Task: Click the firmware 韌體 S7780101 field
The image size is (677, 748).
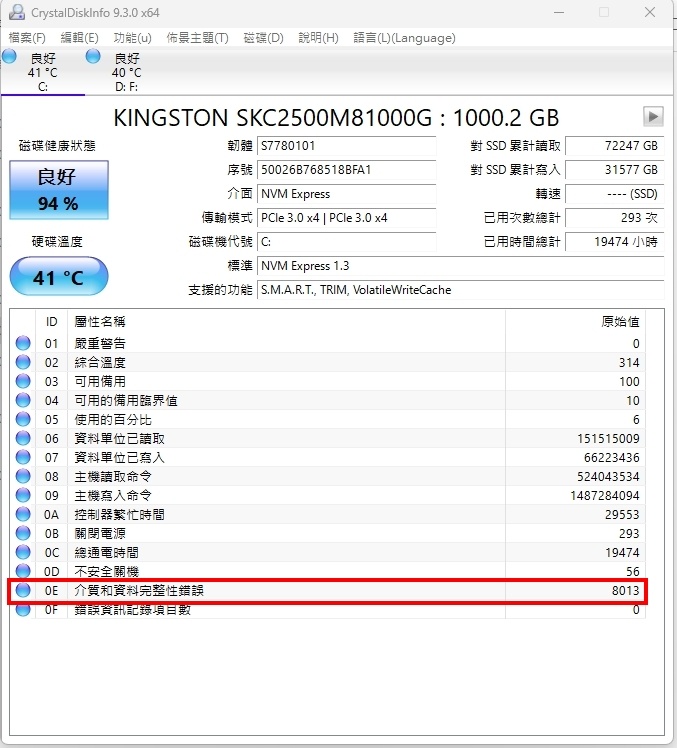Action: [347, 146]
